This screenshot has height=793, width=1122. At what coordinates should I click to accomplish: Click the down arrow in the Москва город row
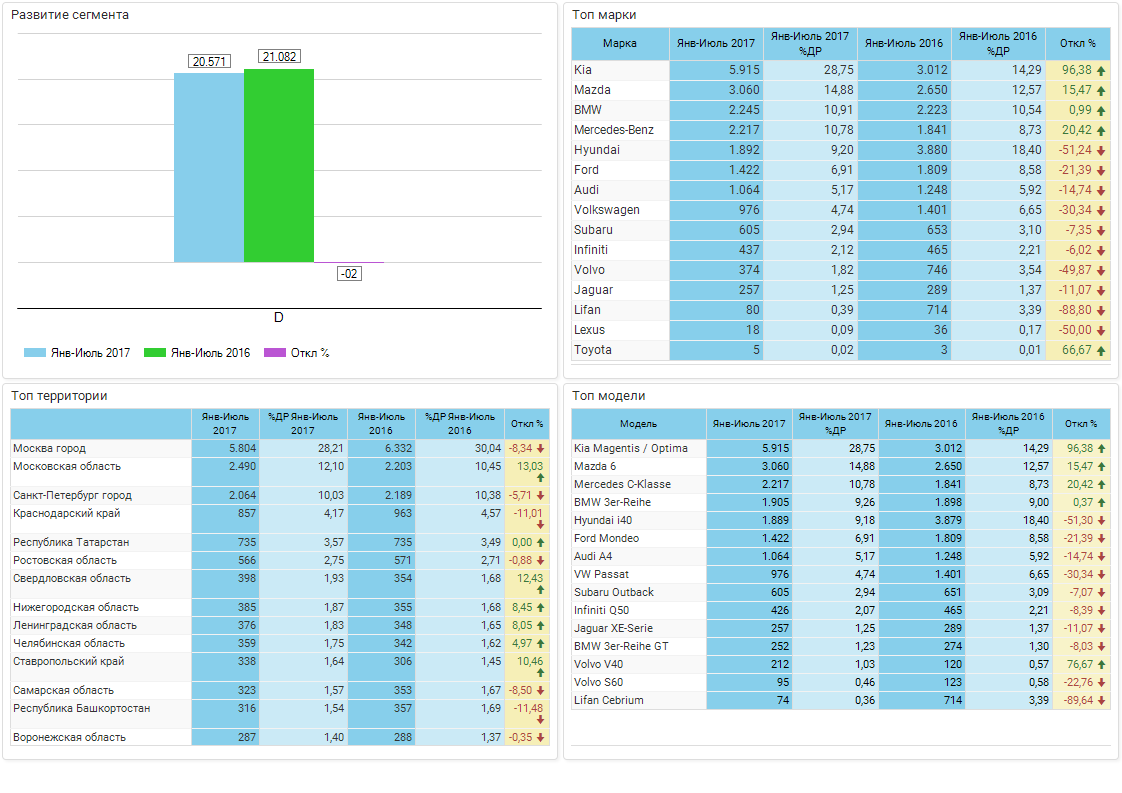(x=540, y=449)
